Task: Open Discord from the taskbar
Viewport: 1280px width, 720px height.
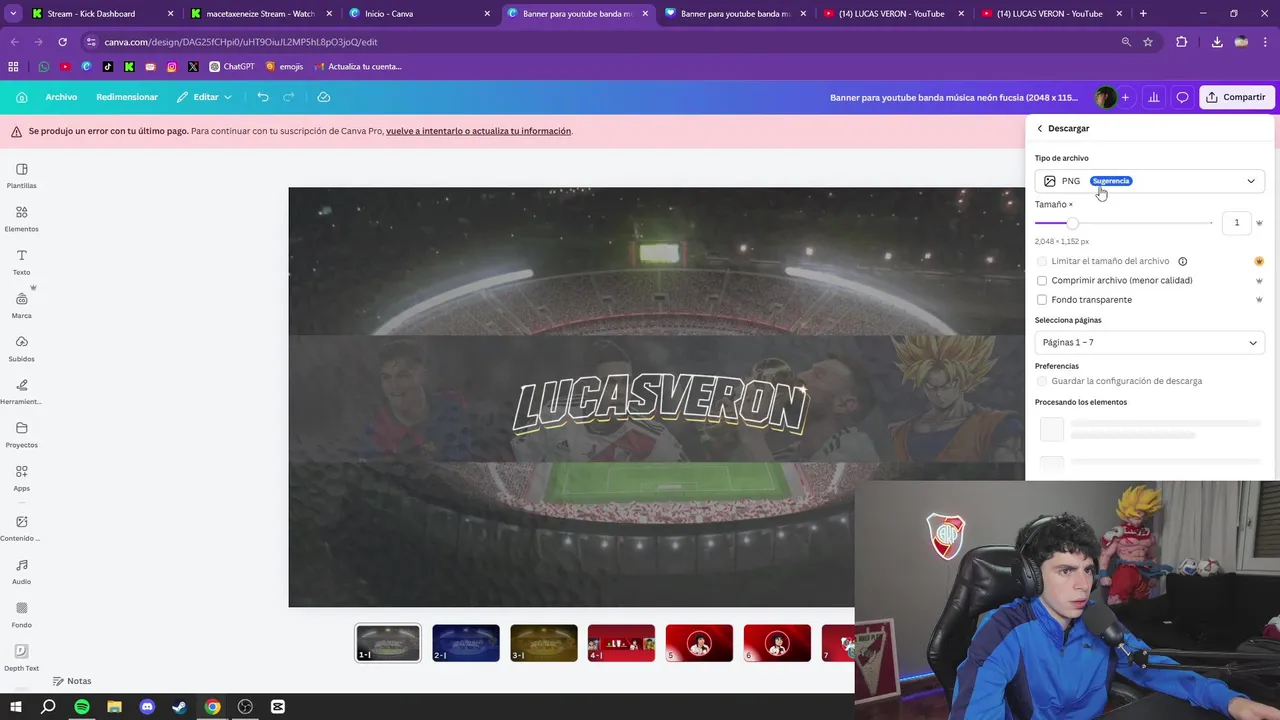Action: (147, 707)
